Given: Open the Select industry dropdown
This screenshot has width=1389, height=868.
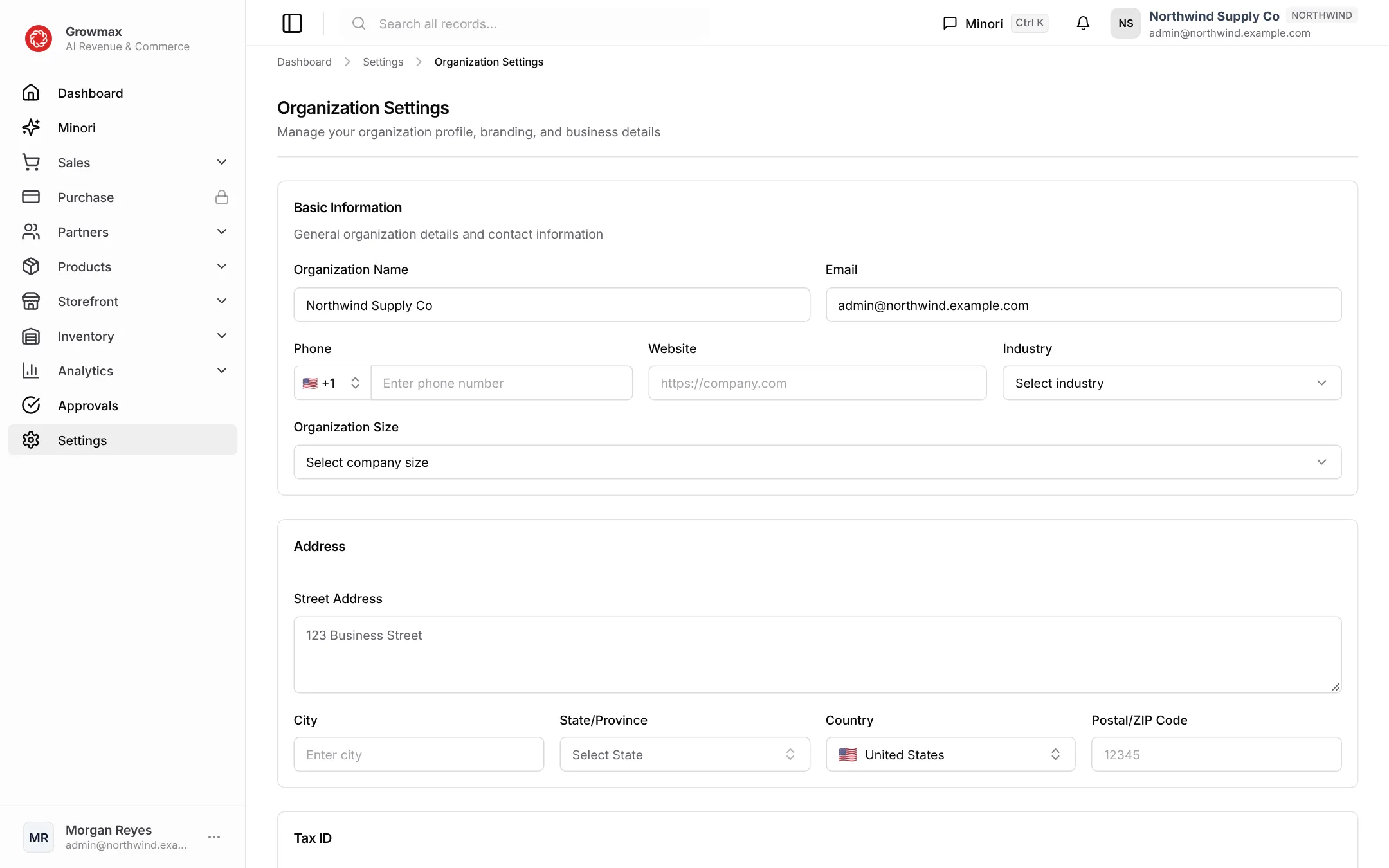Looking at the screenshot, I should point(1172,383).
